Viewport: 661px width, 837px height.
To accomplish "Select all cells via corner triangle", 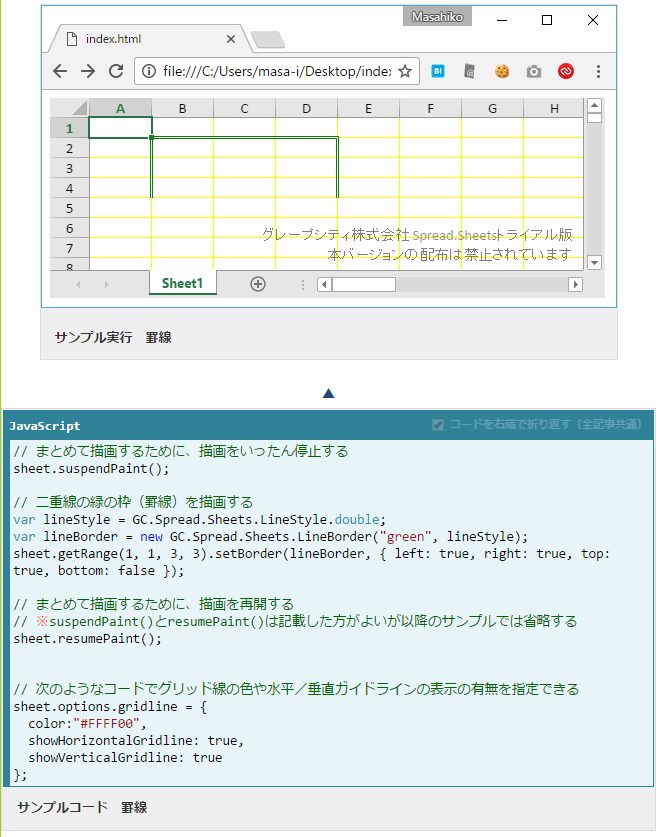I will tap(70, 108).
